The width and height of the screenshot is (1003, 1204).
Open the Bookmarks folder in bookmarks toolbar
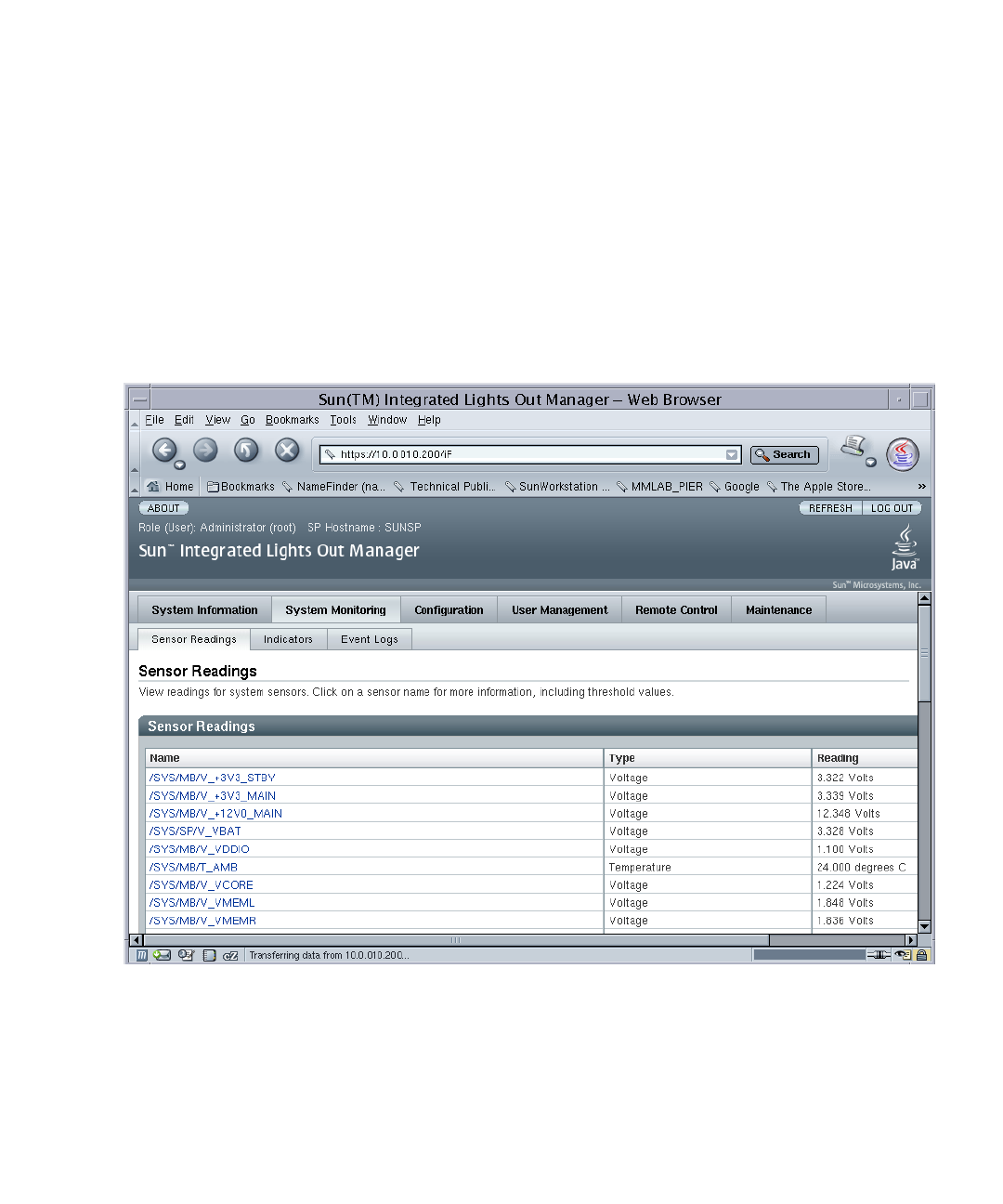[x=241, y=487]
